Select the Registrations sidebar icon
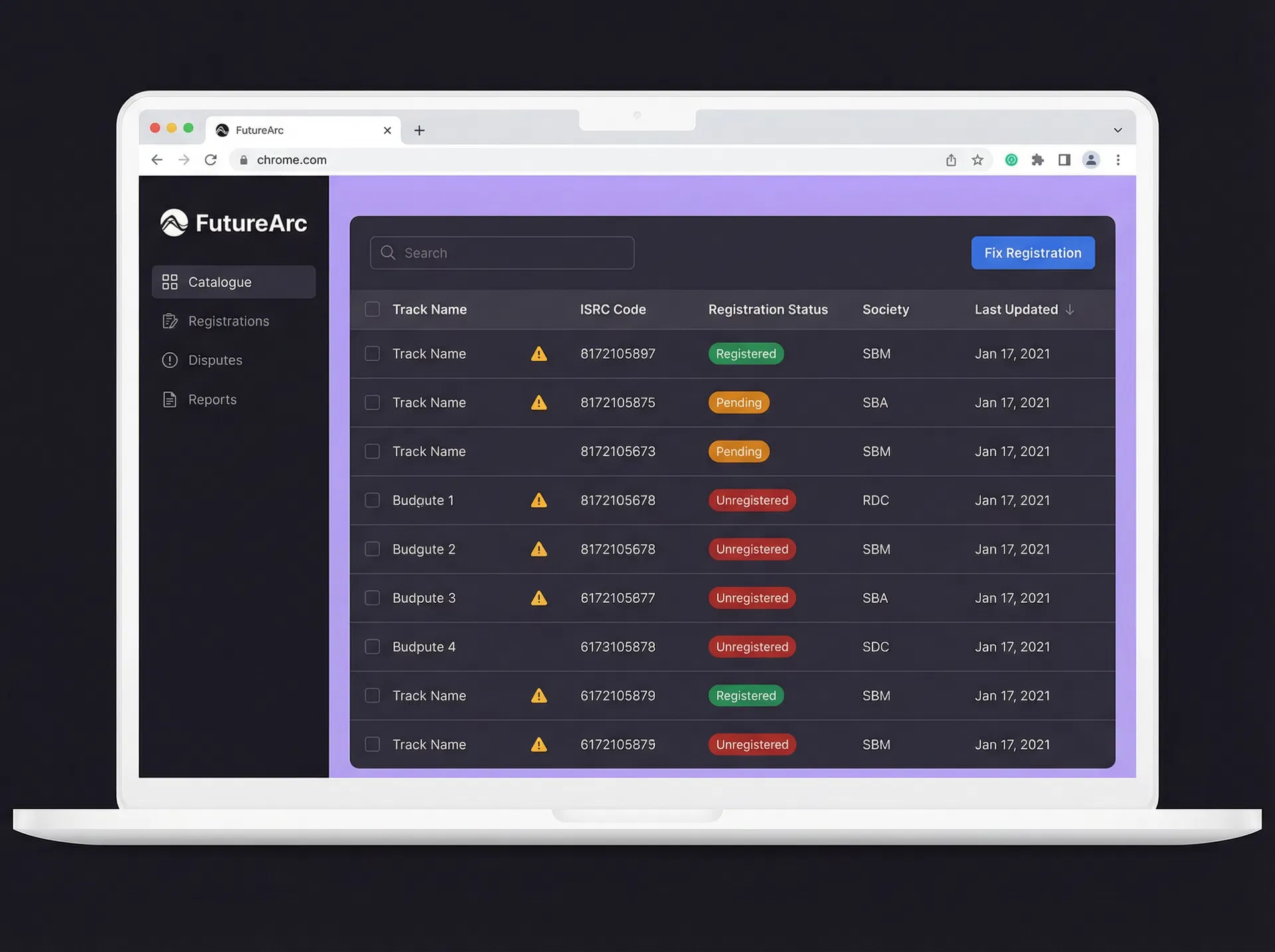Viewport: 1275px width, 952px height. [170, 321]
